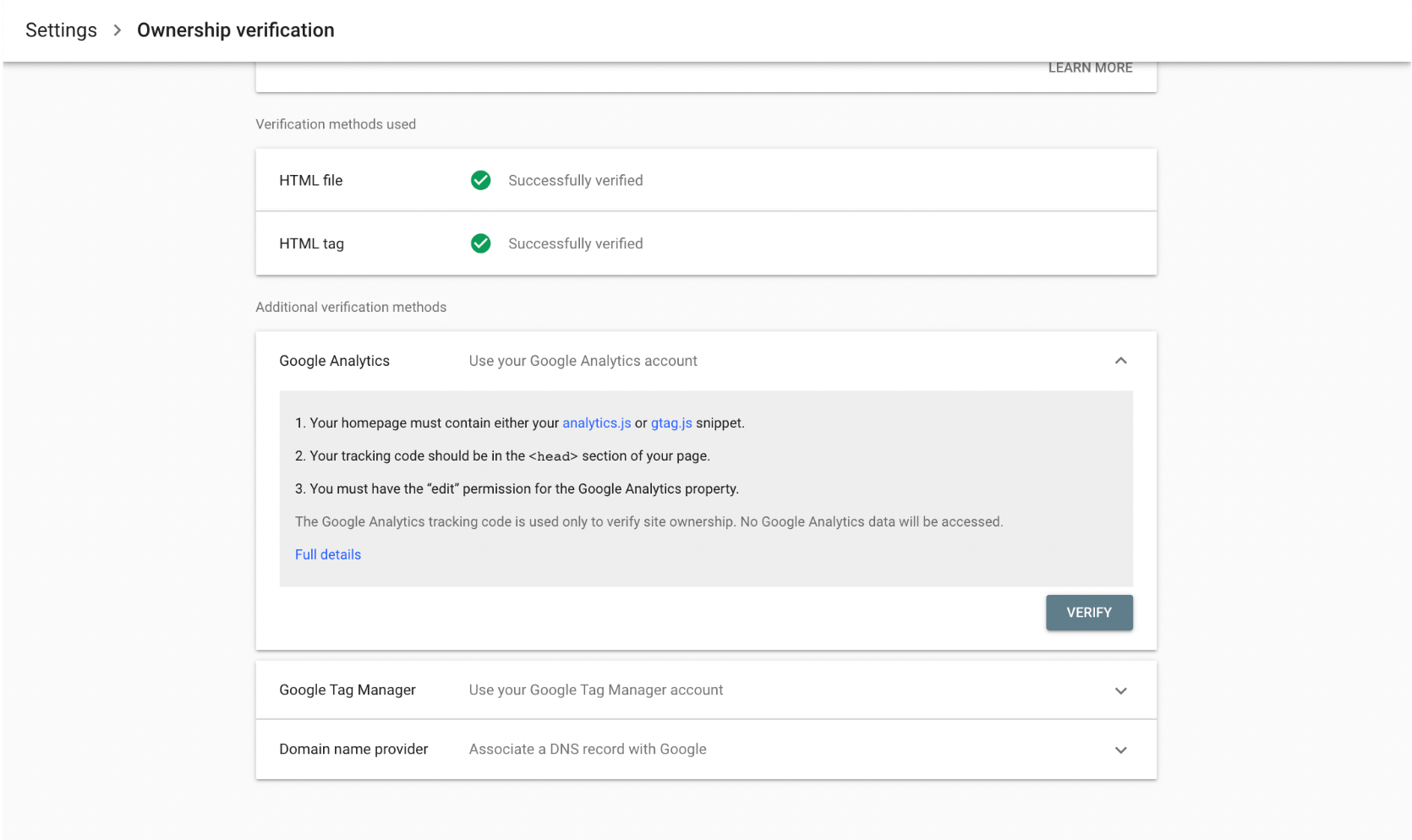1412x840 pixels.
Task: Expand Domain name provider with chevron
Action: (x=1120, y=750)
